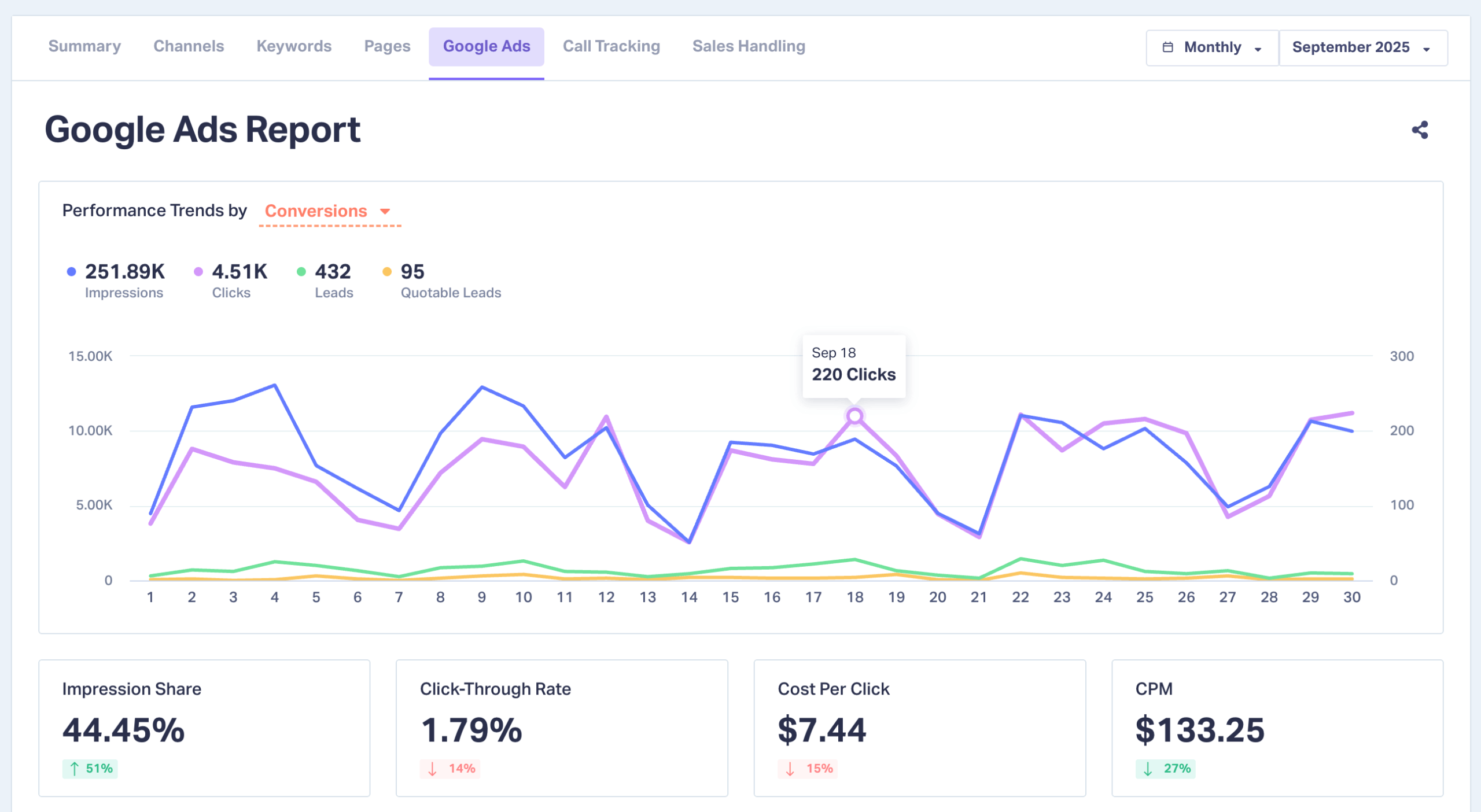Go to the Keywords tab

click(x=294, y=46)
